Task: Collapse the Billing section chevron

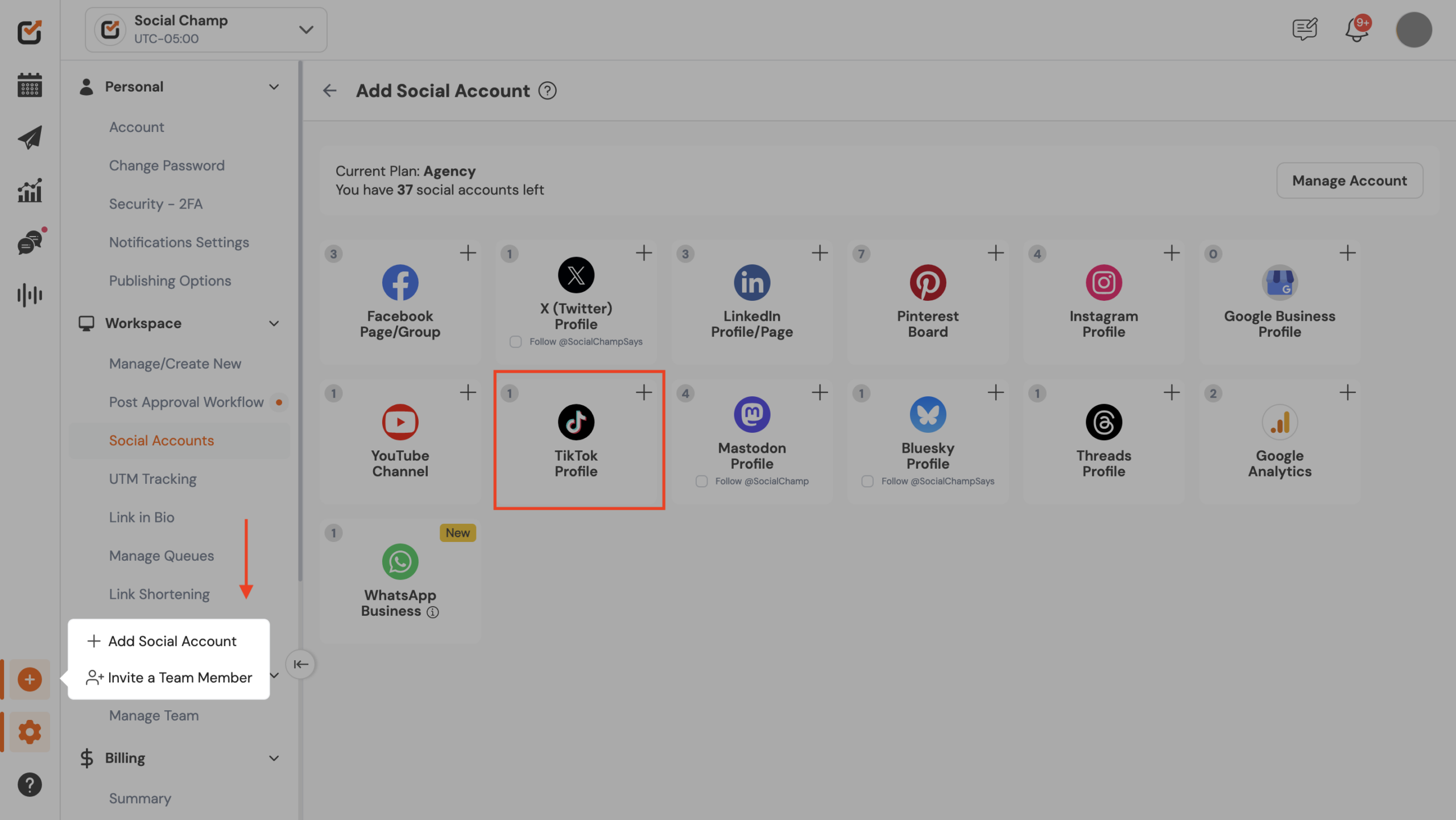Action: 274,758
